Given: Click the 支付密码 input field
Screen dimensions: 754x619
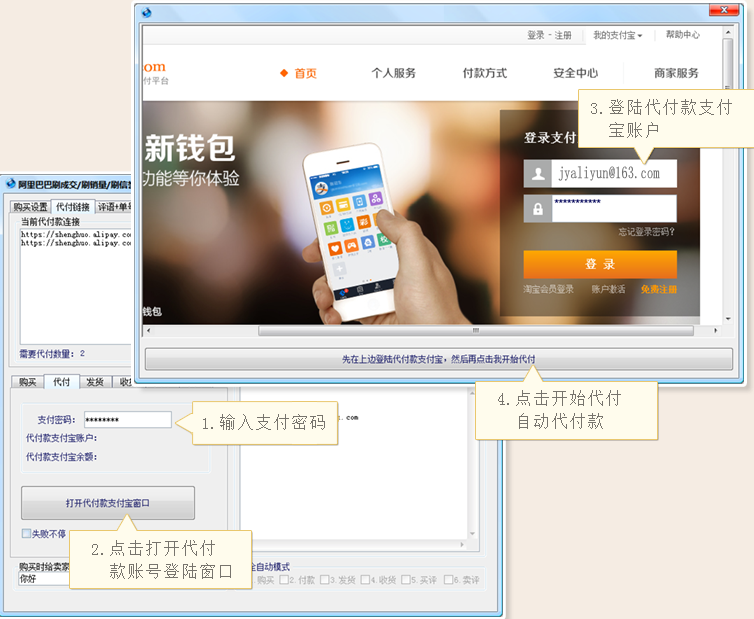Looking at the screenshot, I should (127, 419).
